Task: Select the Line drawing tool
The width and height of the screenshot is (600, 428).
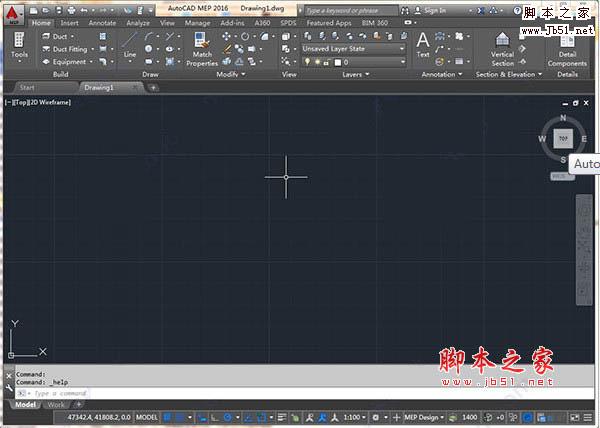Action: (x=130, y=46)
